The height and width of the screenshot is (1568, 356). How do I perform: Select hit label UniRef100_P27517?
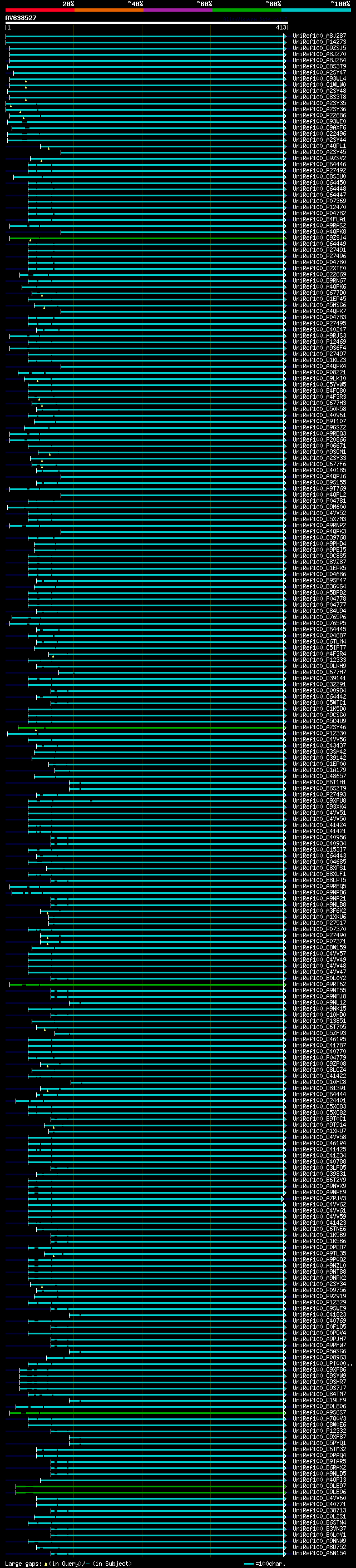point(319,923)
